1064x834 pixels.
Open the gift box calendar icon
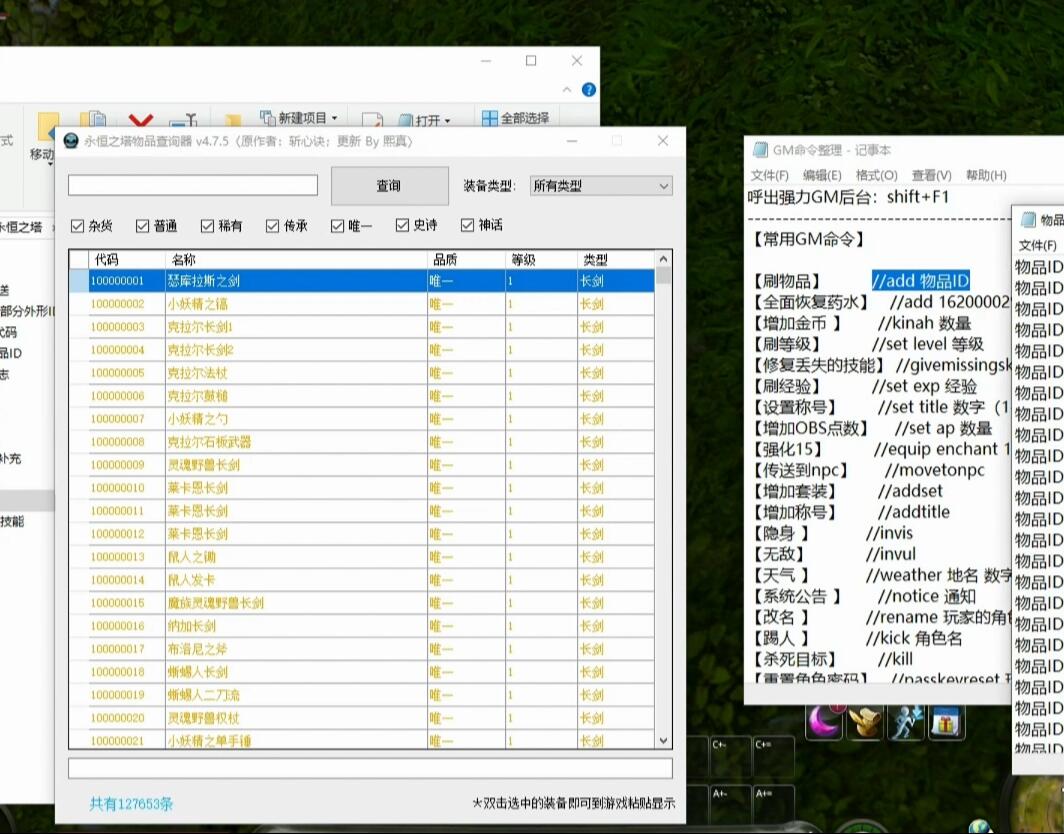[946, 721]
